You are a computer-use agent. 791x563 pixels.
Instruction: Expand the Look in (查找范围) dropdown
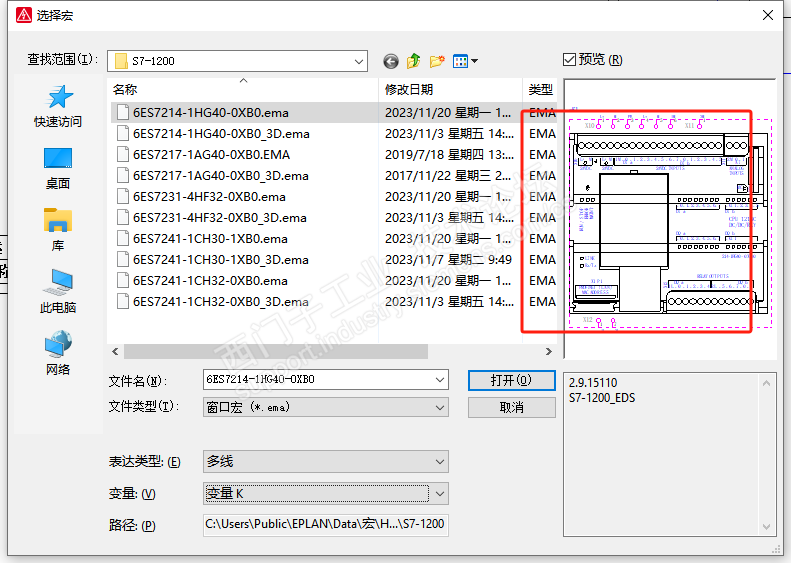coord(359,62)
